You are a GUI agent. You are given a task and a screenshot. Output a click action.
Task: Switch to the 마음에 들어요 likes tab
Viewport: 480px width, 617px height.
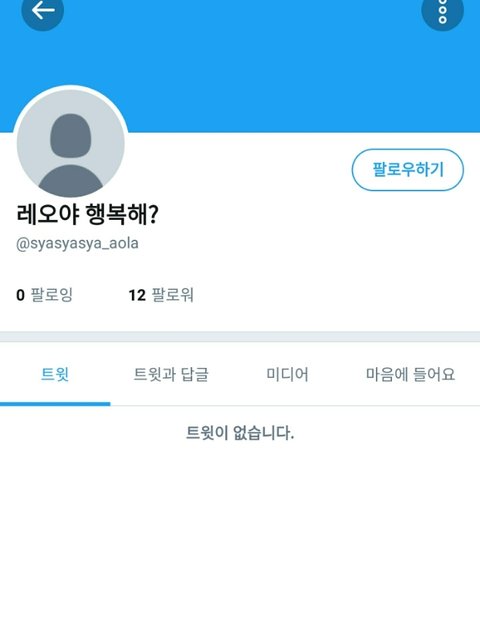coord(410,374)
